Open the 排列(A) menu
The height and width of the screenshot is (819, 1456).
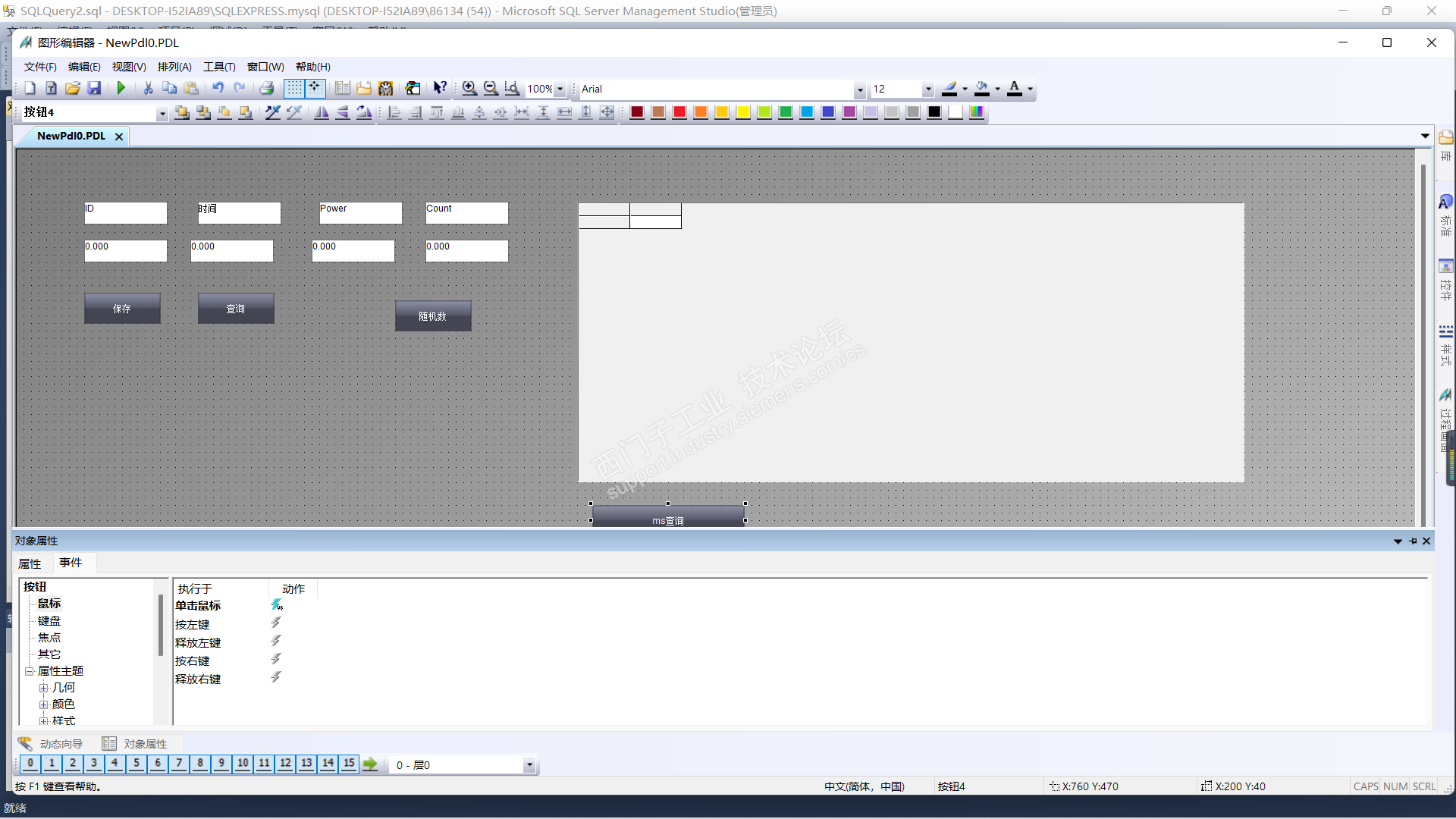pyautogui.click(x=174, y=67)
